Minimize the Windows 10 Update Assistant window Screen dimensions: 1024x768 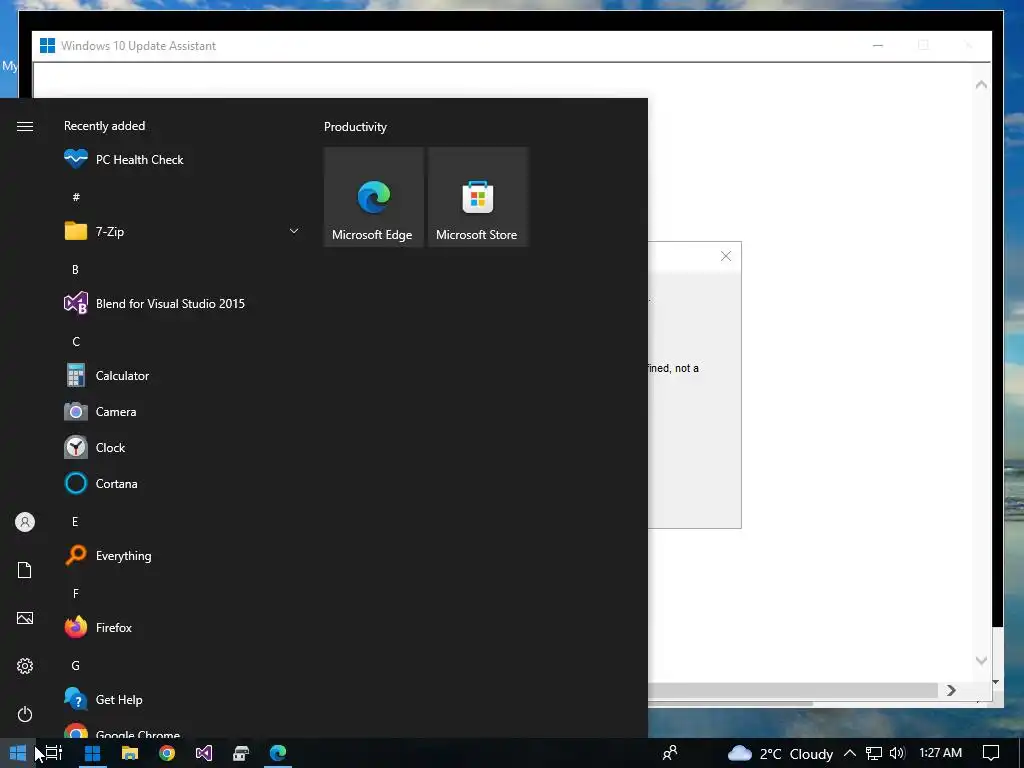[x=878, y=45]
